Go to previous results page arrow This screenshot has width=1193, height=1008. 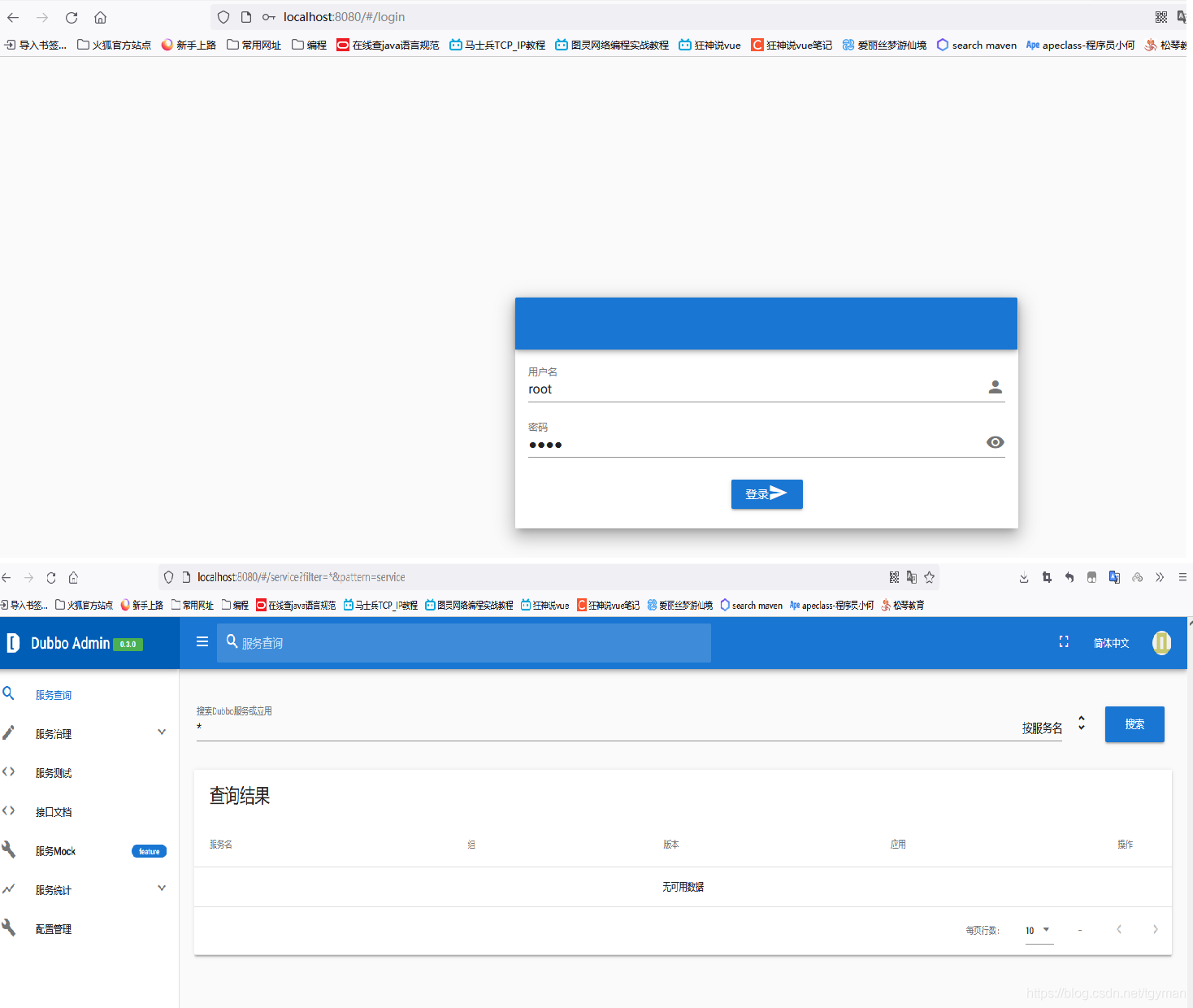point(1119,929)
